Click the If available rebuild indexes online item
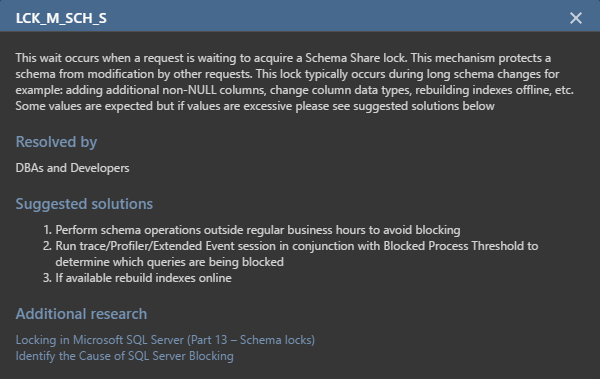The image size is (600, 379). (x=143, y=278)
